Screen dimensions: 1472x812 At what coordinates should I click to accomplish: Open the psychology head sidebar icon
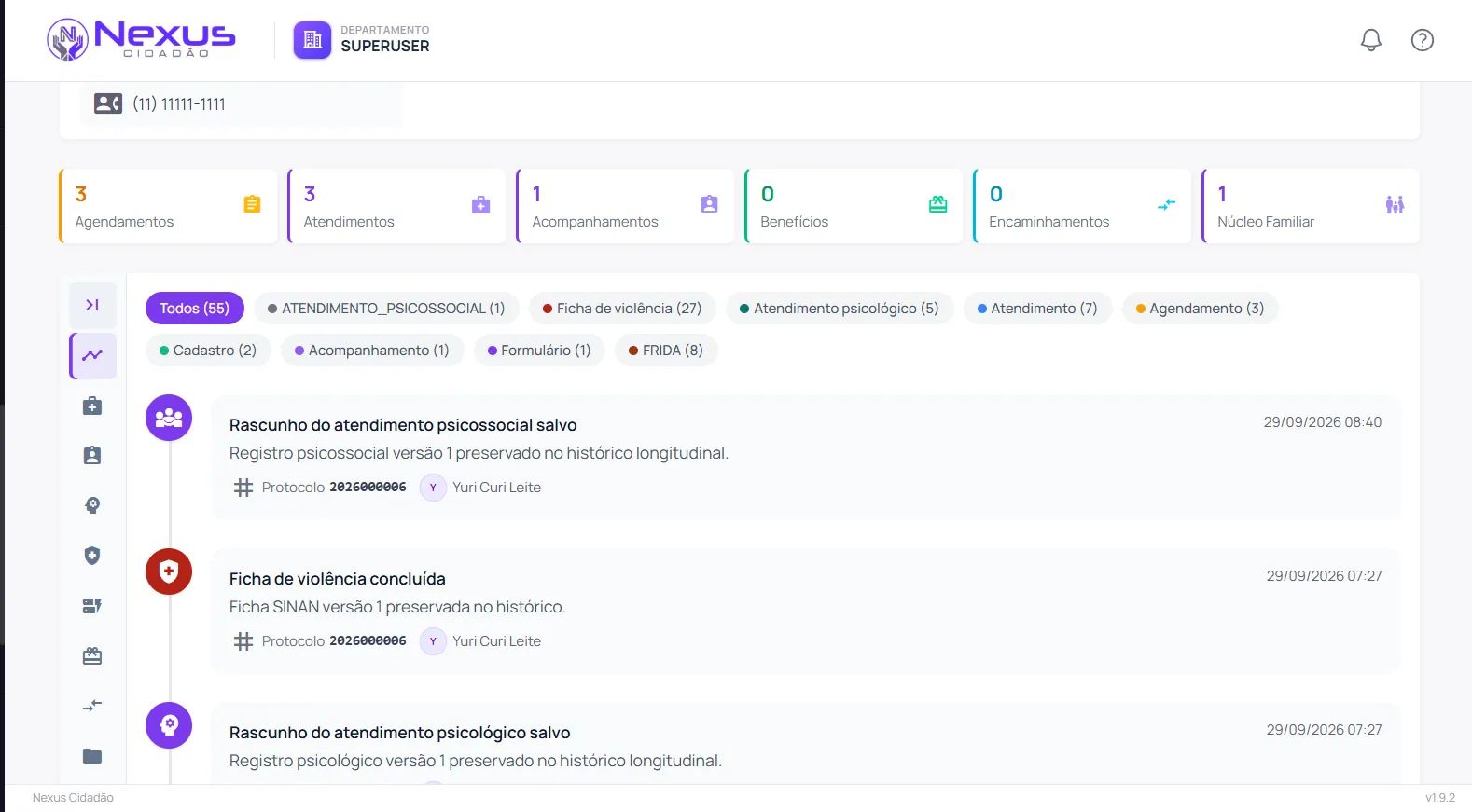pyautogui.click(x=92, y=505)
